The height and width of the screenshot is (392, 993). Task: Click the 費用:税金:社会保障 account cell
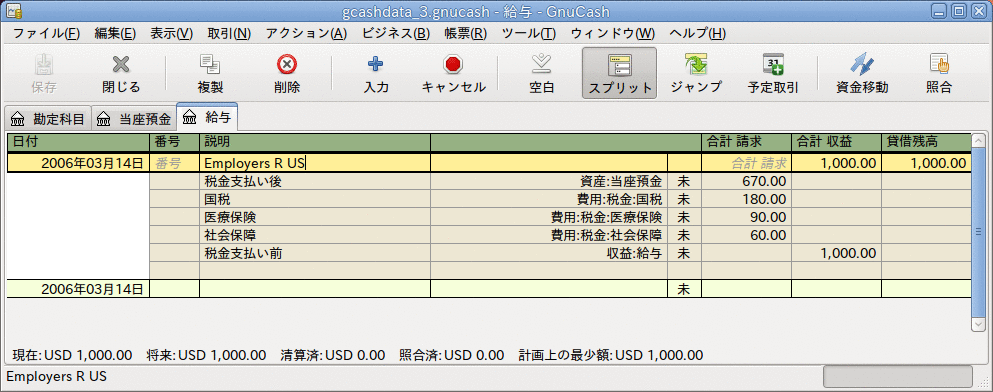click(x=548, y=235)
